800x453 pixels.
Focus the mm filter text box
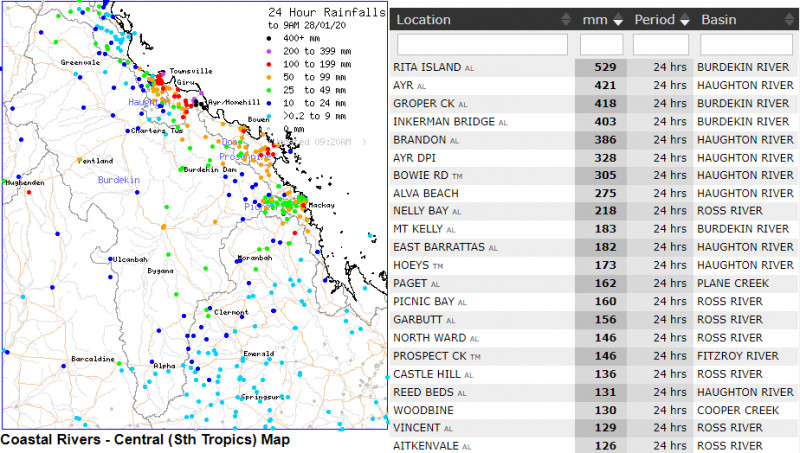click(601, 45)
